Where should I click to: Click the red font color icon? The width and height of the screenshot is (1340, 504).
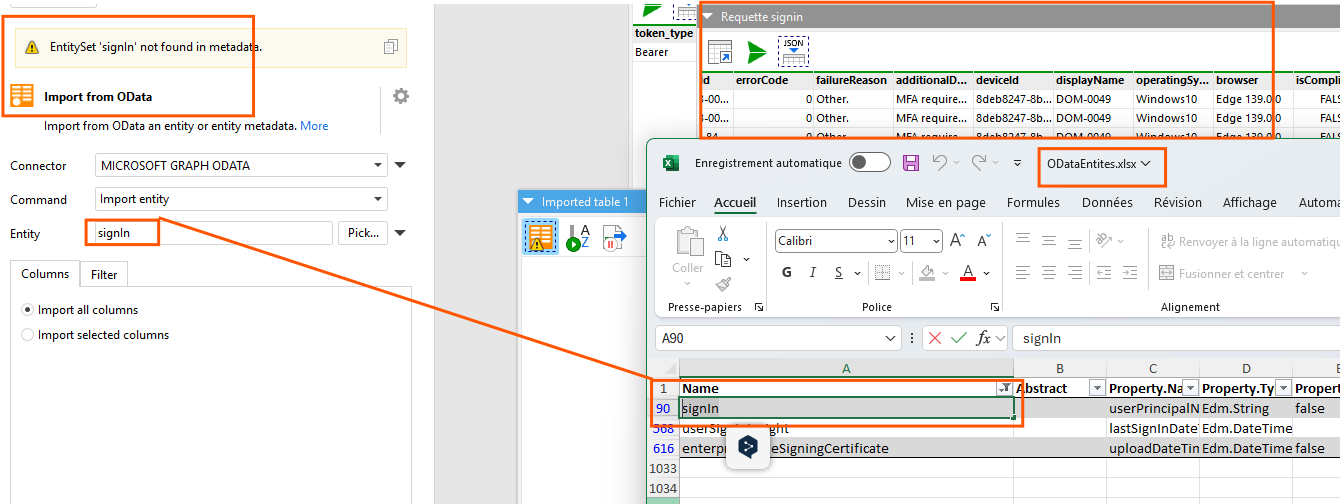(x=967, y=273)
